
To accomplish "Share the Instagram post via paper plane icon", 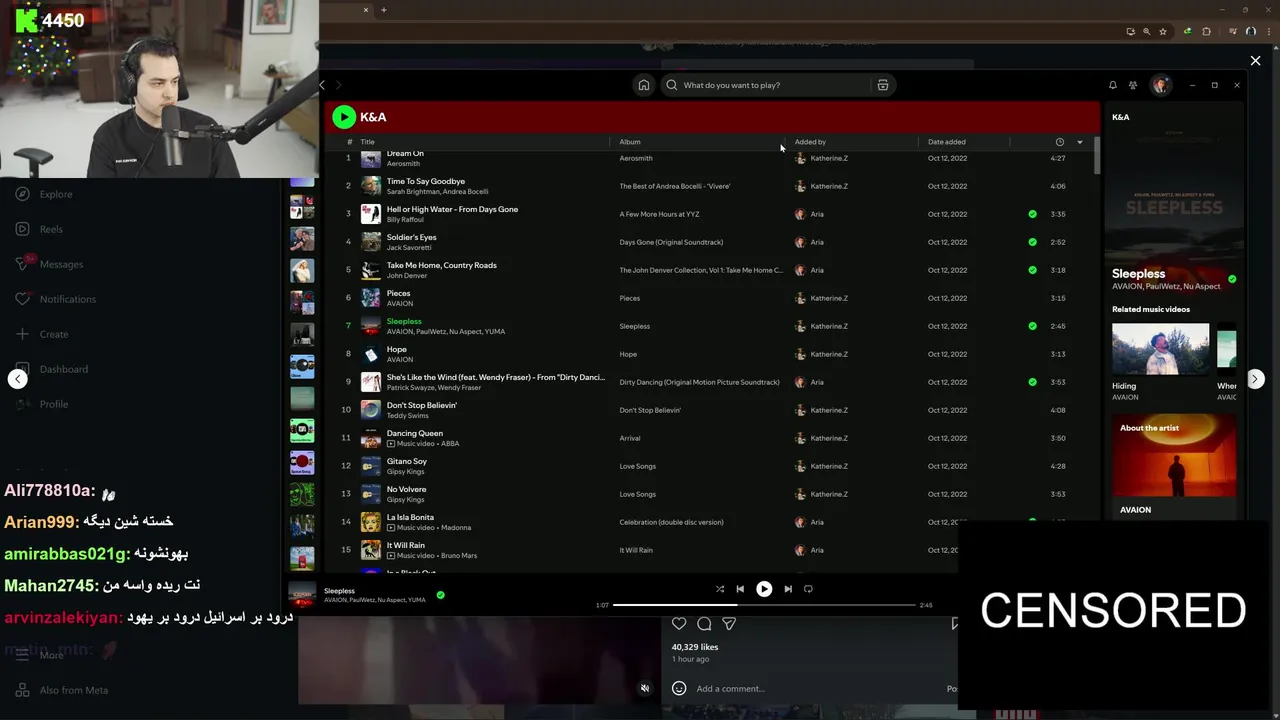I will [x=729, y=624].
